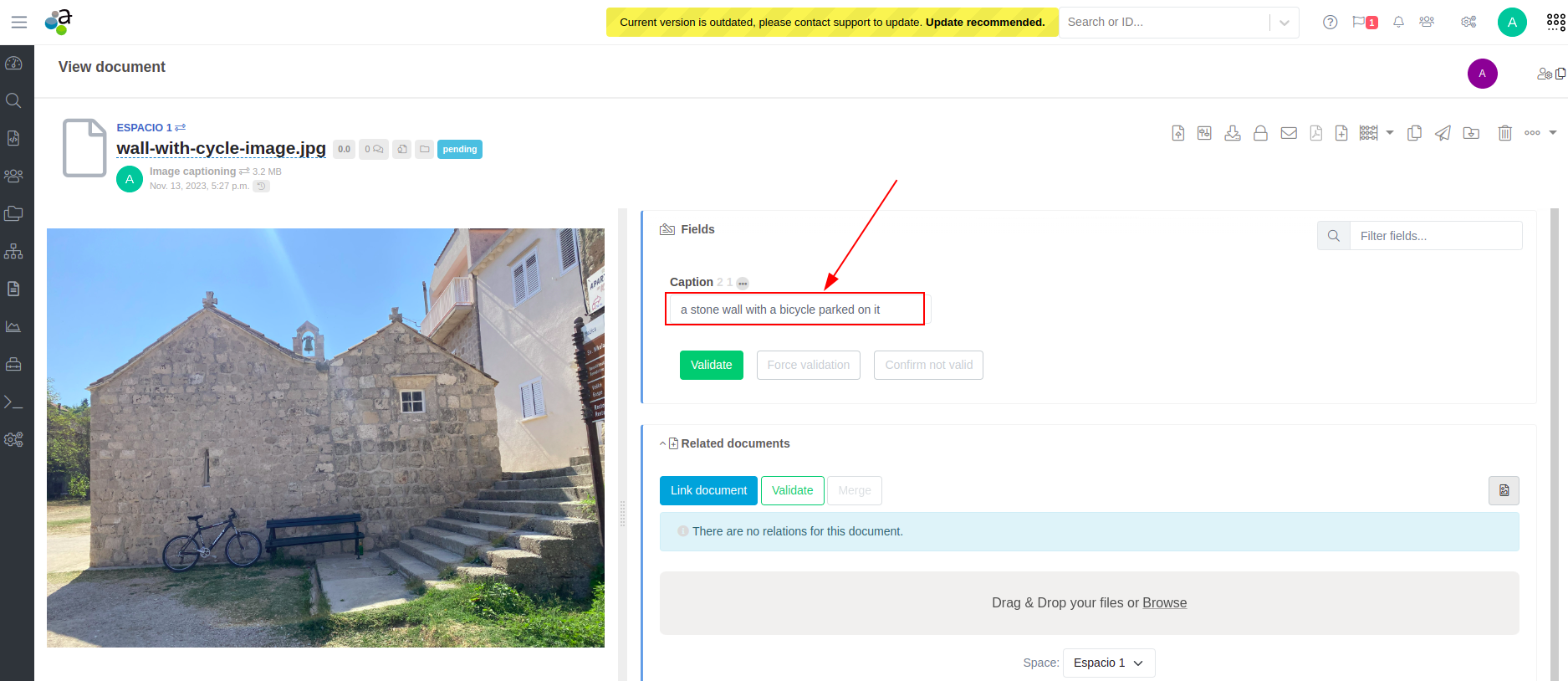Click the Browse files link

pyautogui.click(x=1164, y=603)
